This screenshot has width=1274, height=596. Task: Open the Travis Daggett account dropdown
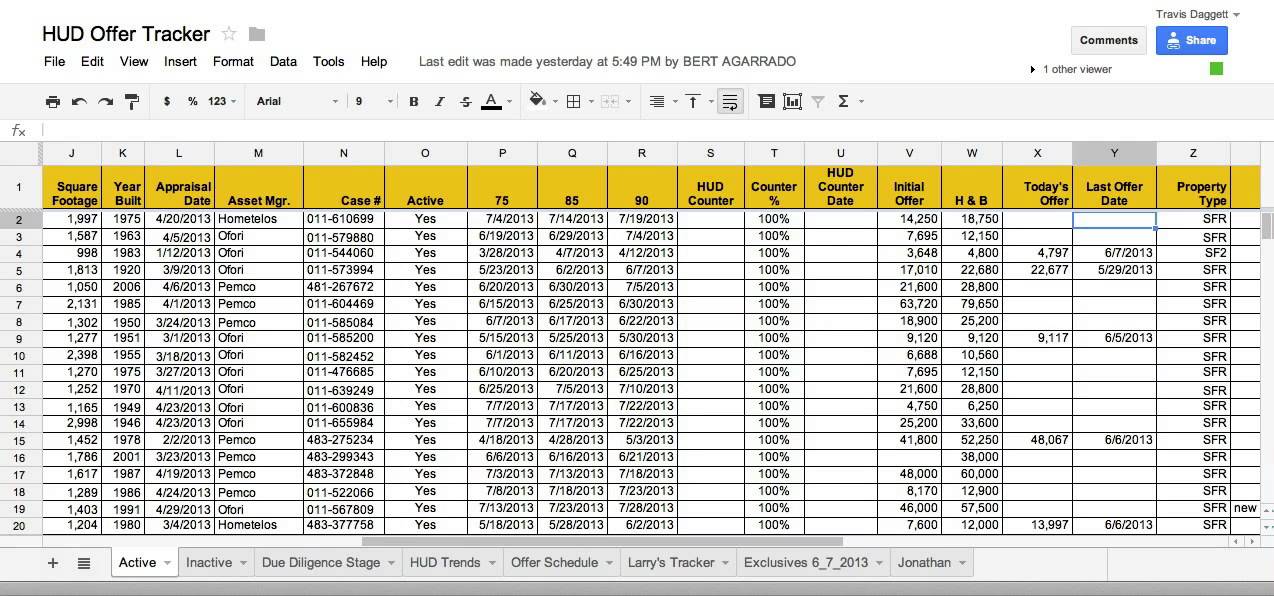[1198, 14]
